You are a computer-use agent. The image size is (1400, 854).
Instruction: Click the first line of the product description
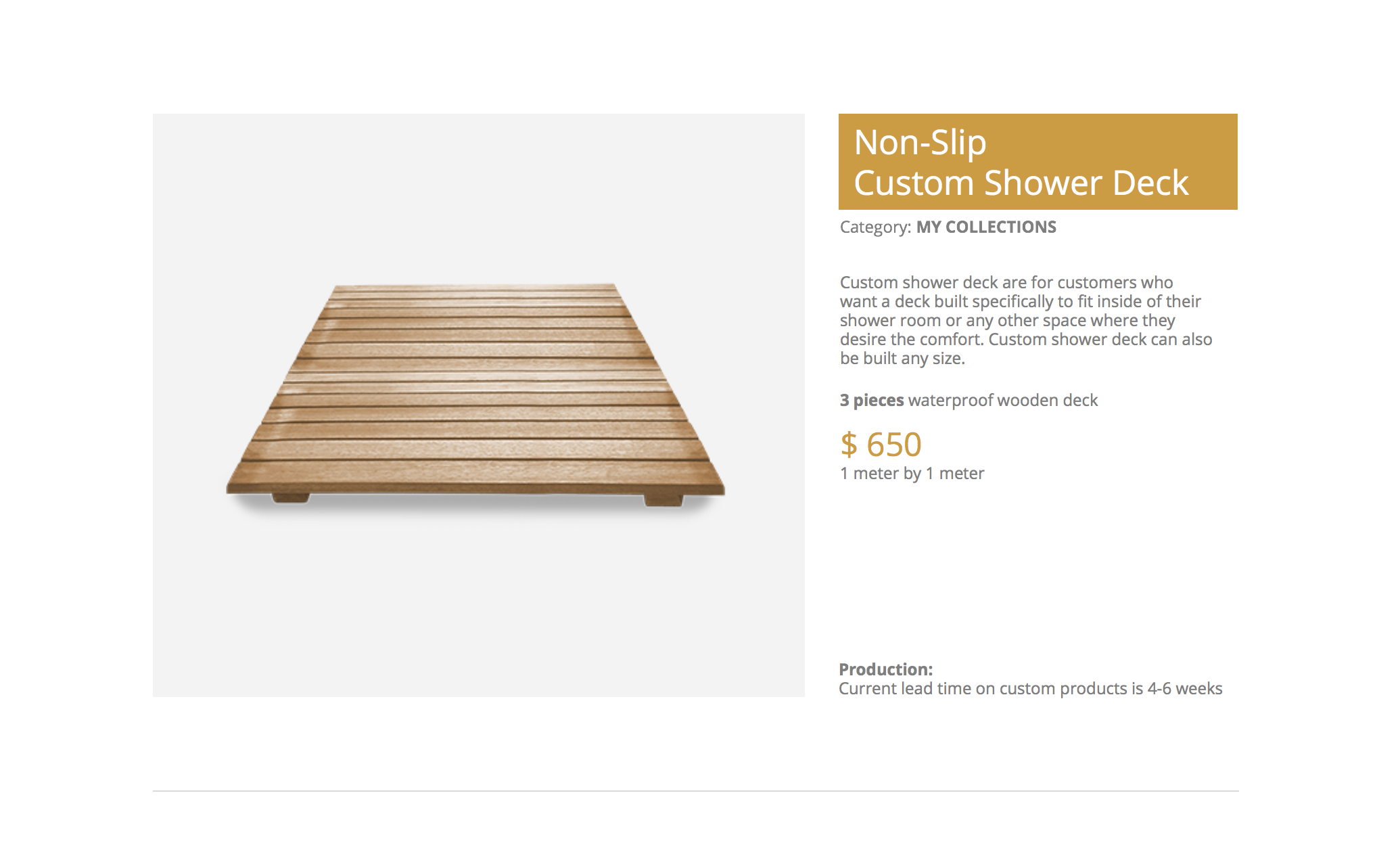(1006, 282)
